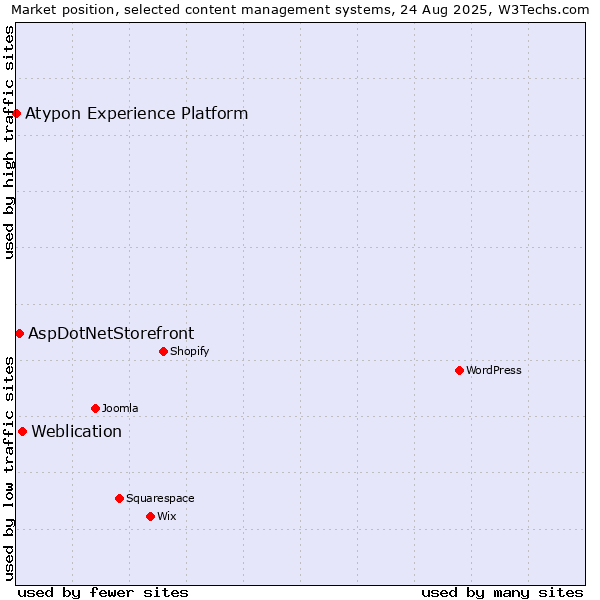Click the 'WordPress' label text

(x=494, y=370)
